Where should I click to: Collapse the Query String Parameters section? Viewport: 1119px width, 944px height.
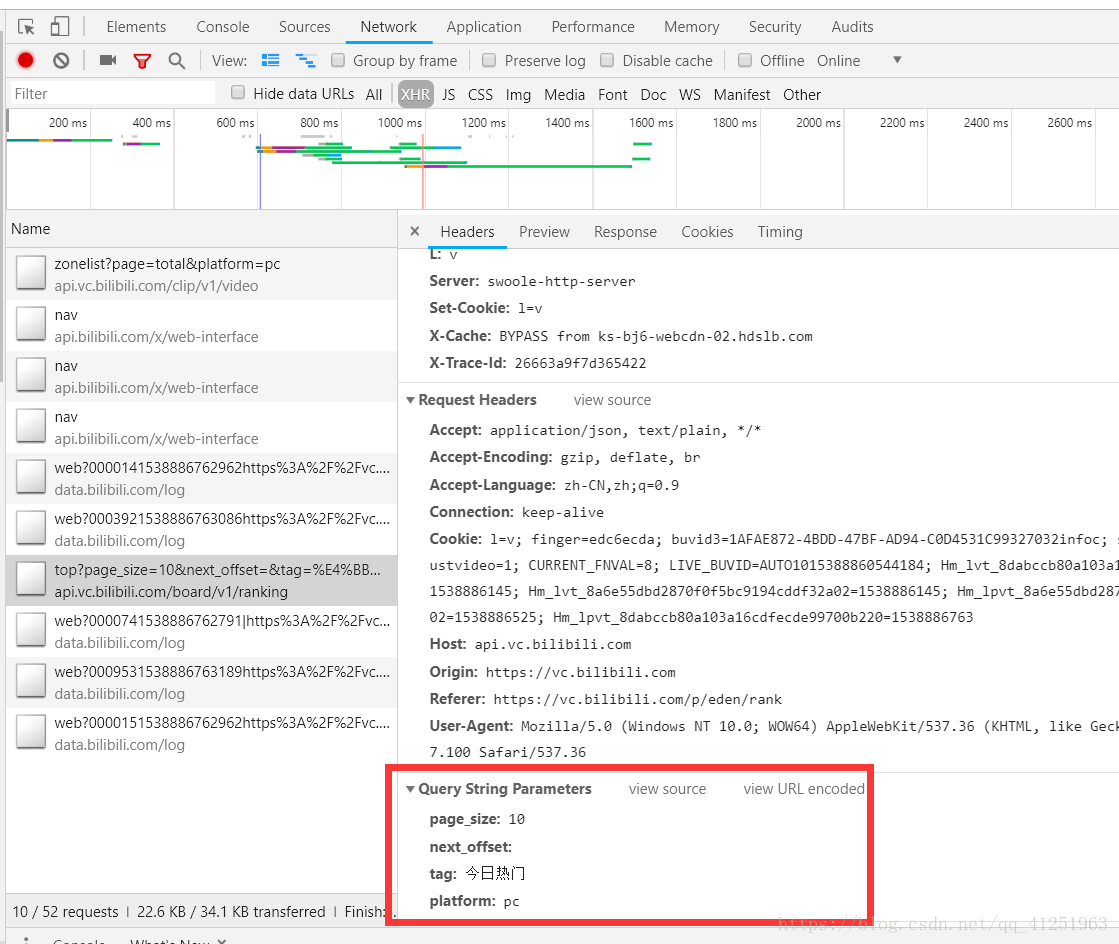click(410, 789)
